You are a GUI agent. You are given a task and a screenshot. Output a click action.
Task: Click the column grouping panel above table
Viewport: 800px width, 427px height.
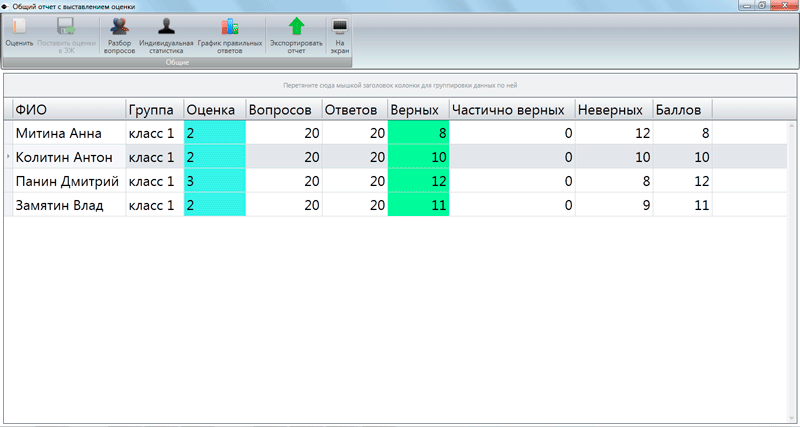pos(400,85)
